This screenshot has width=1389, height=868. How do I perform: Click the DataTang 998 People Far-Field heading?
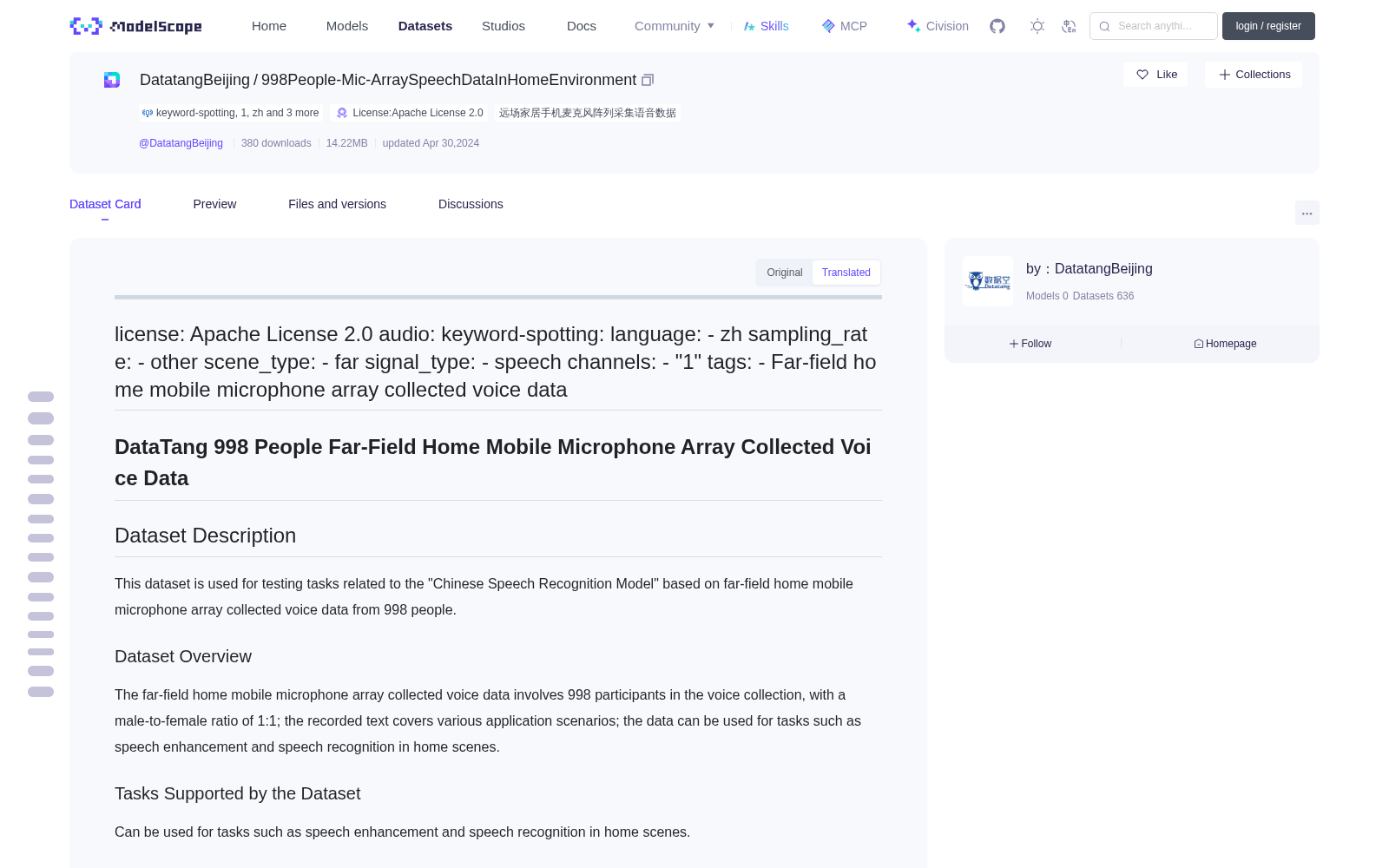point(493,462)
